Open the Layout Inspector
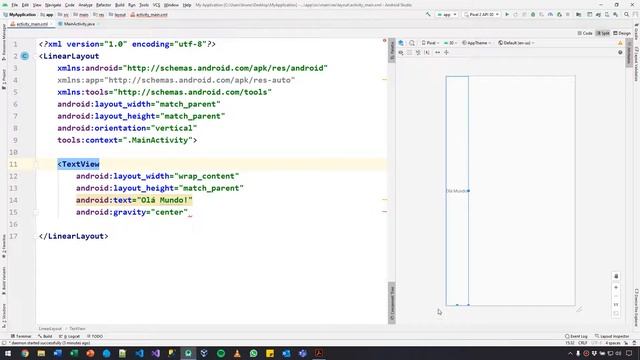The image size is (640, 360). pyautogui.click(x=612, y=336)
